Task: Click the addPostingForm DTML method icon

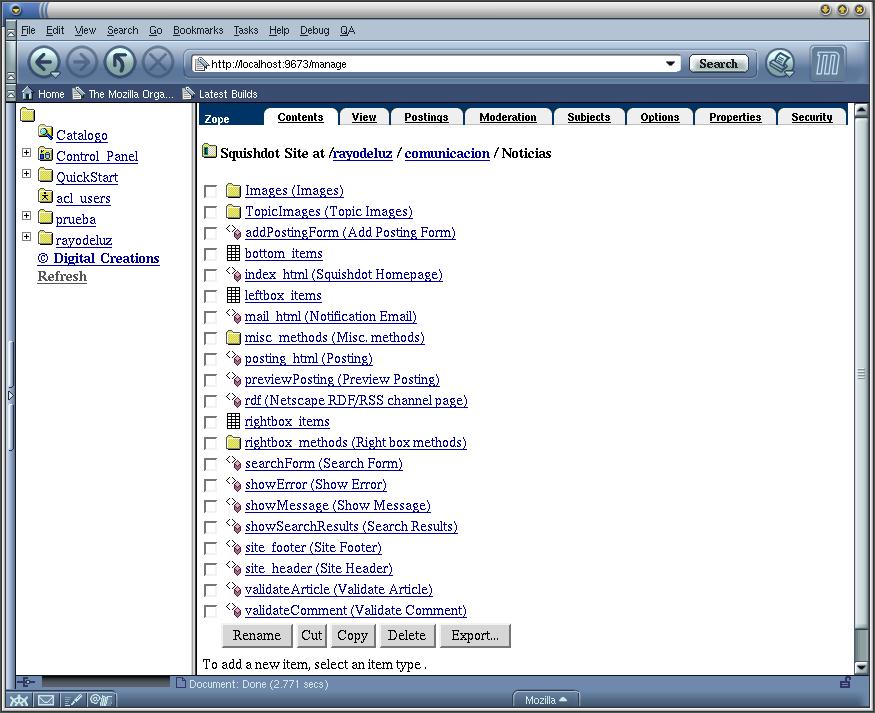Action: pyautogui.click(x=233, y=232)
